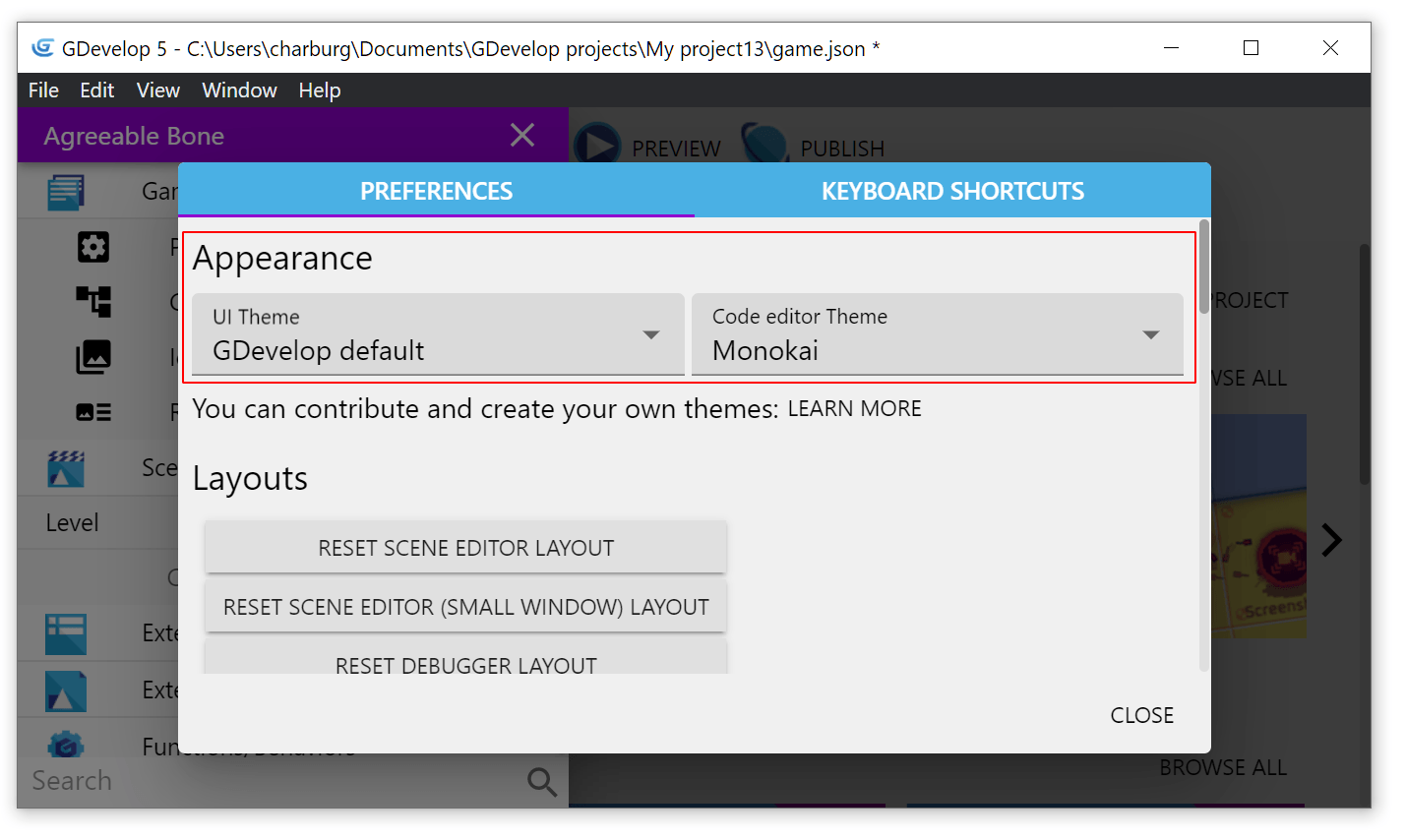Click the next arrow chevron on carousel

point(1331,540)
